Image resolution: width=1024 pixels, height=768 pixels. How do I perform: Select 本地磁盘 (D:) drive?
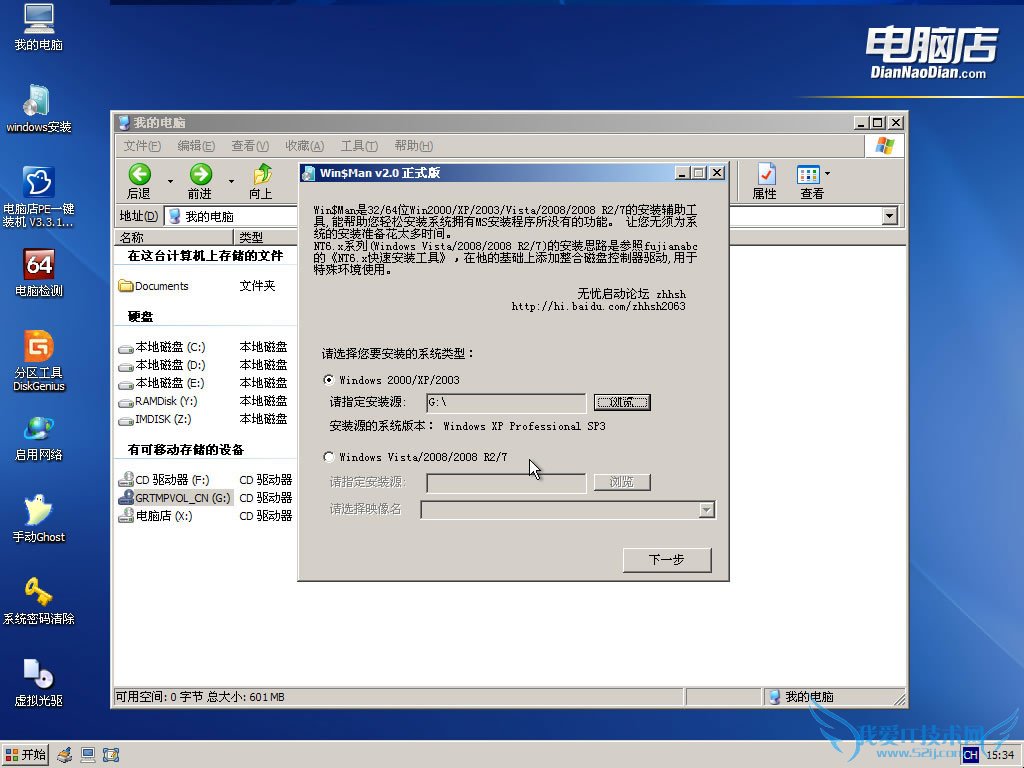pyautogui.click(x=162, y=365)
